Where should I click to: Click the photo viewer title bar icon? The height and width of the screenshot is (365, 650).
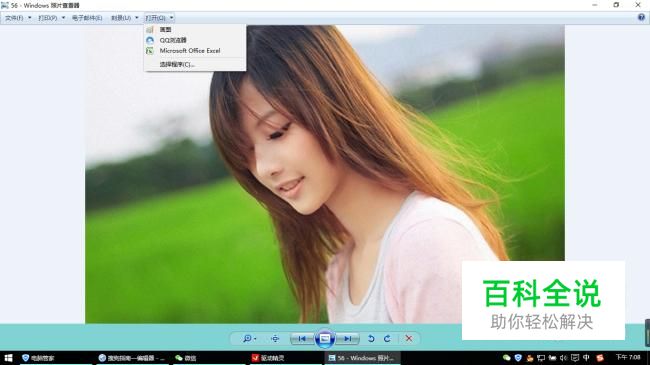(x=5, y=5)
